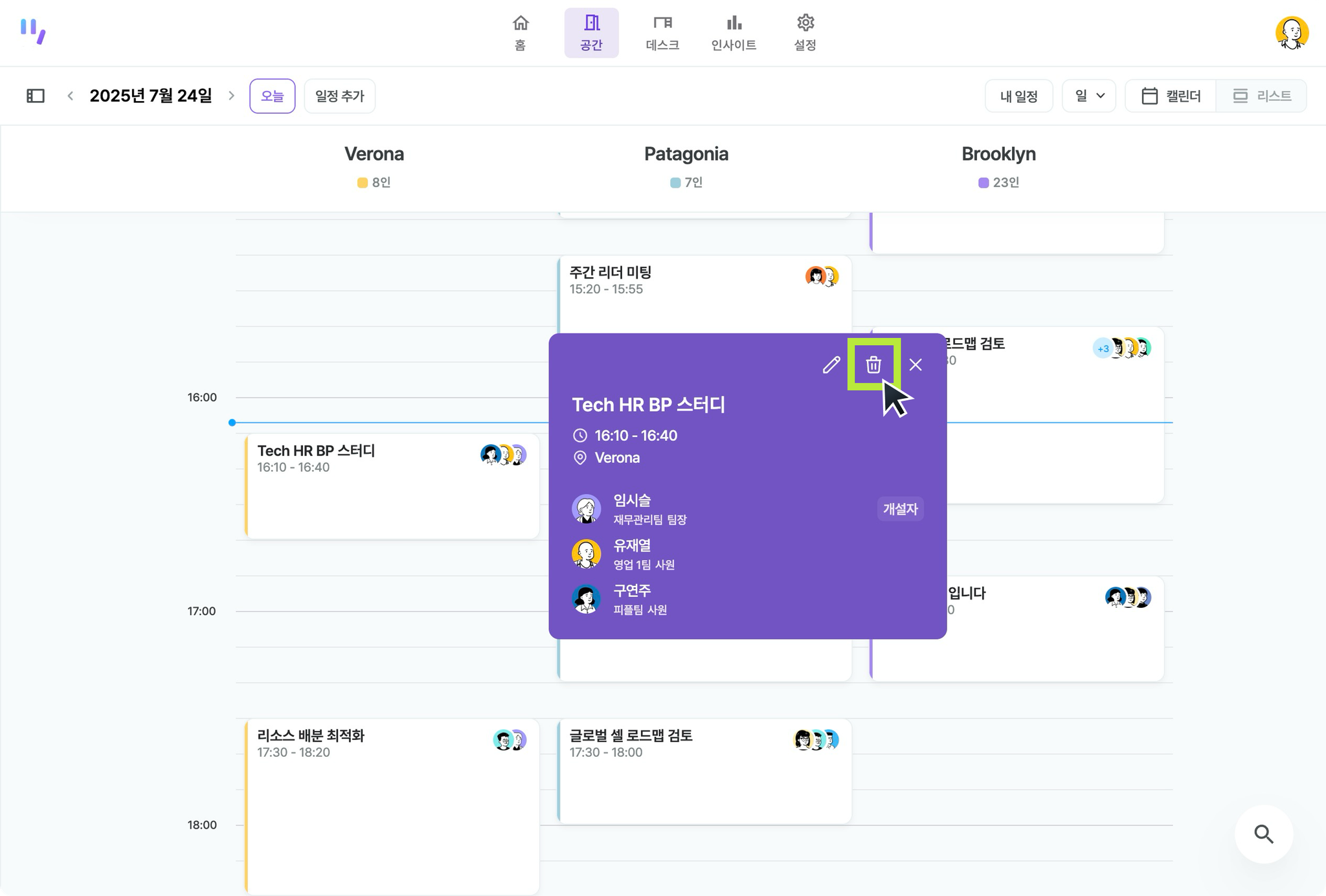This screenshot has height=896, width=1326.
Task: Click the 일정 추가 add schedule button
Action: (x=339, y=96)
